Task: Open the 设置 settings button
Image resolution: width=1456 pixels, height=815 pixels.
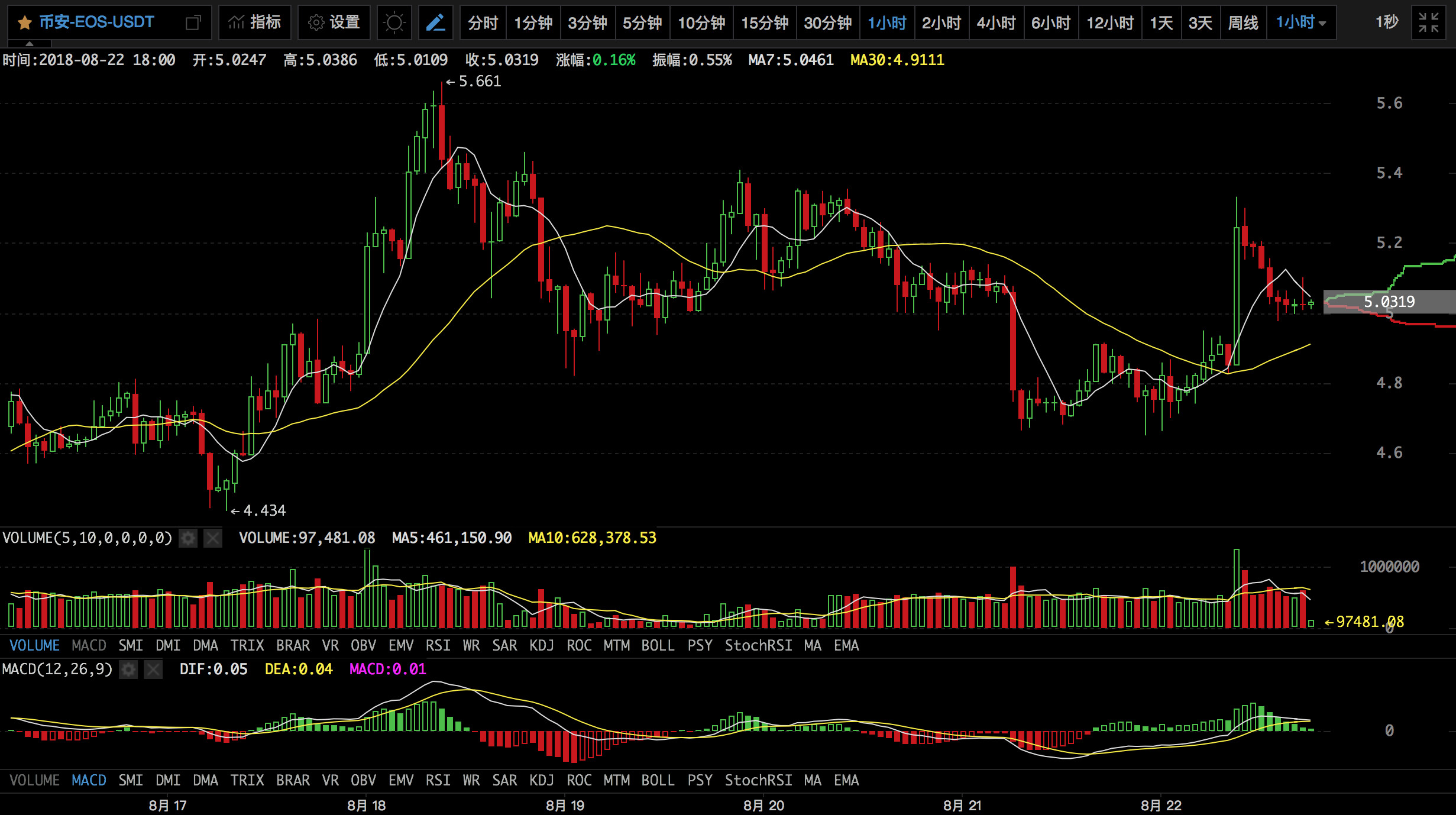Action: [x=334, y=23]
